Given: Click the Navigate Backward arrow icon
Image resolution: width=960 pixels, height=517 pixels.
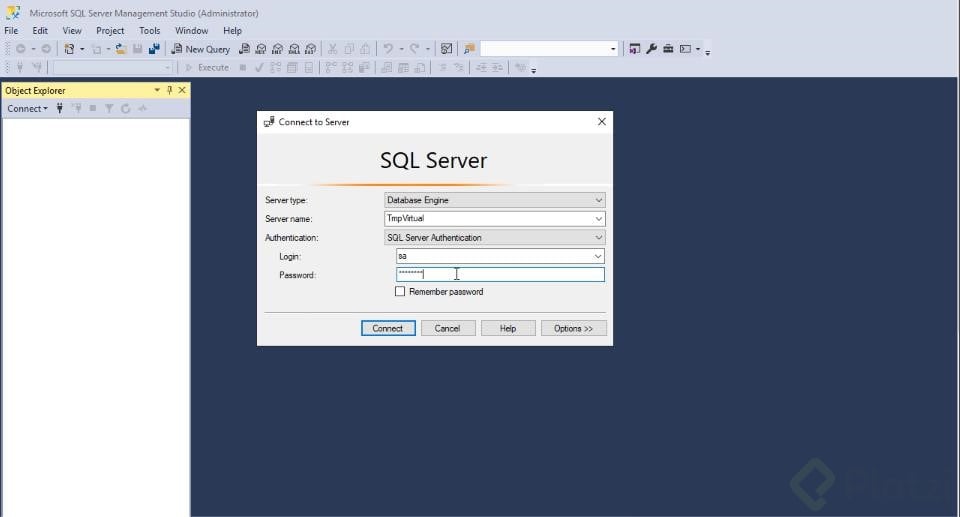Looking at the screenshot, I should click(x=21, y=49).
